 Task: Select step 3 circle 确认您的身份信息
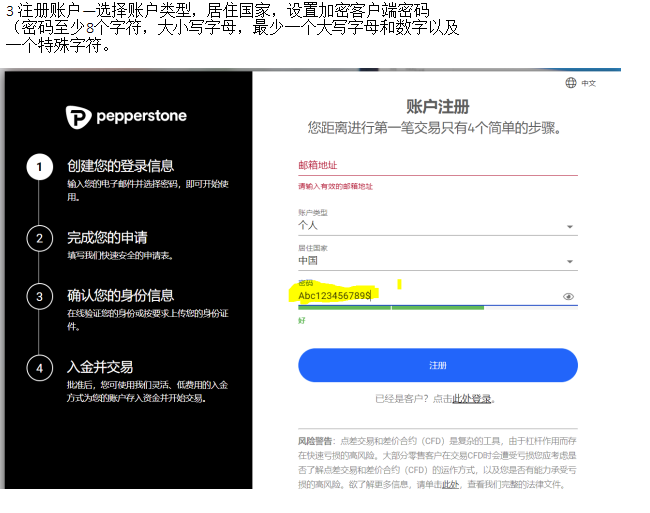pos(39,296)
